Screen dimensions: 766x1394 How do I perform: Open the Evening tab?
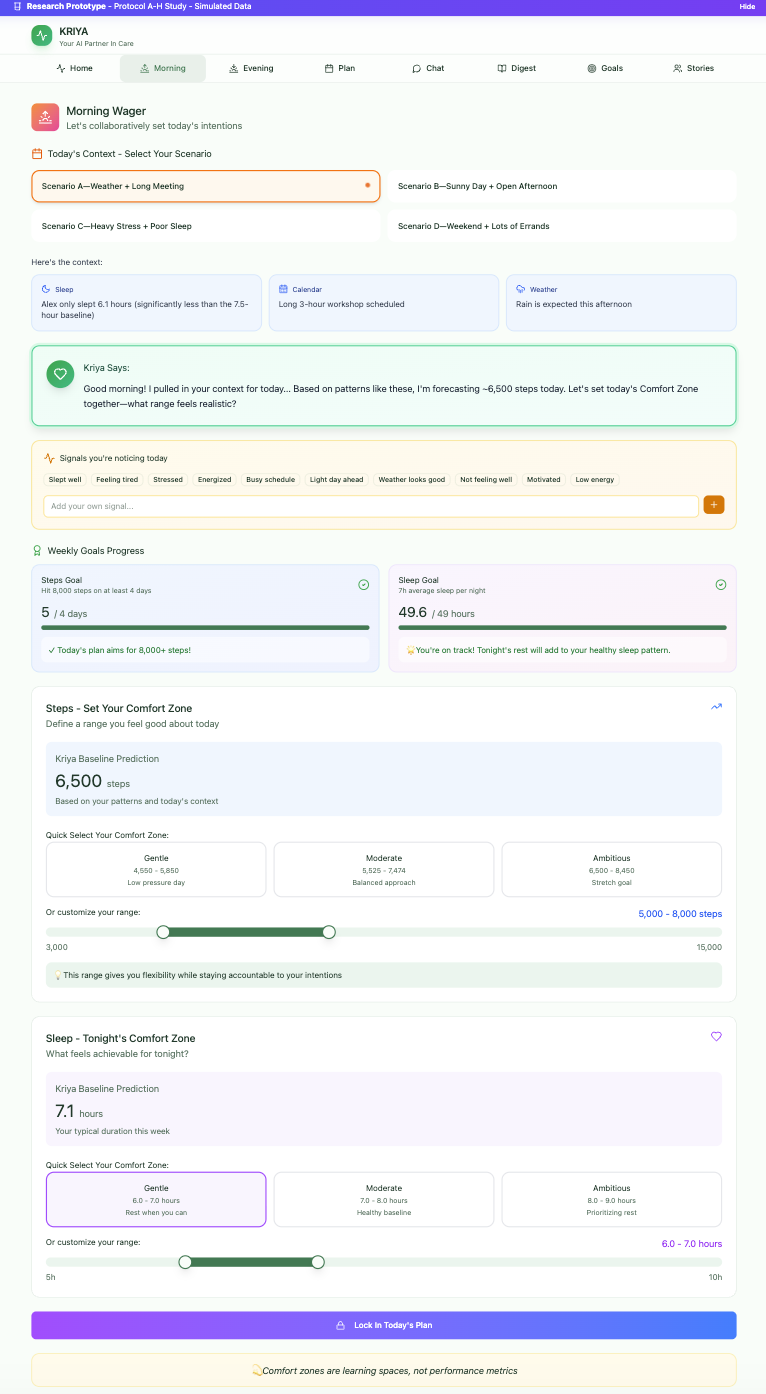pyautogui.click(x=251, y=68)
